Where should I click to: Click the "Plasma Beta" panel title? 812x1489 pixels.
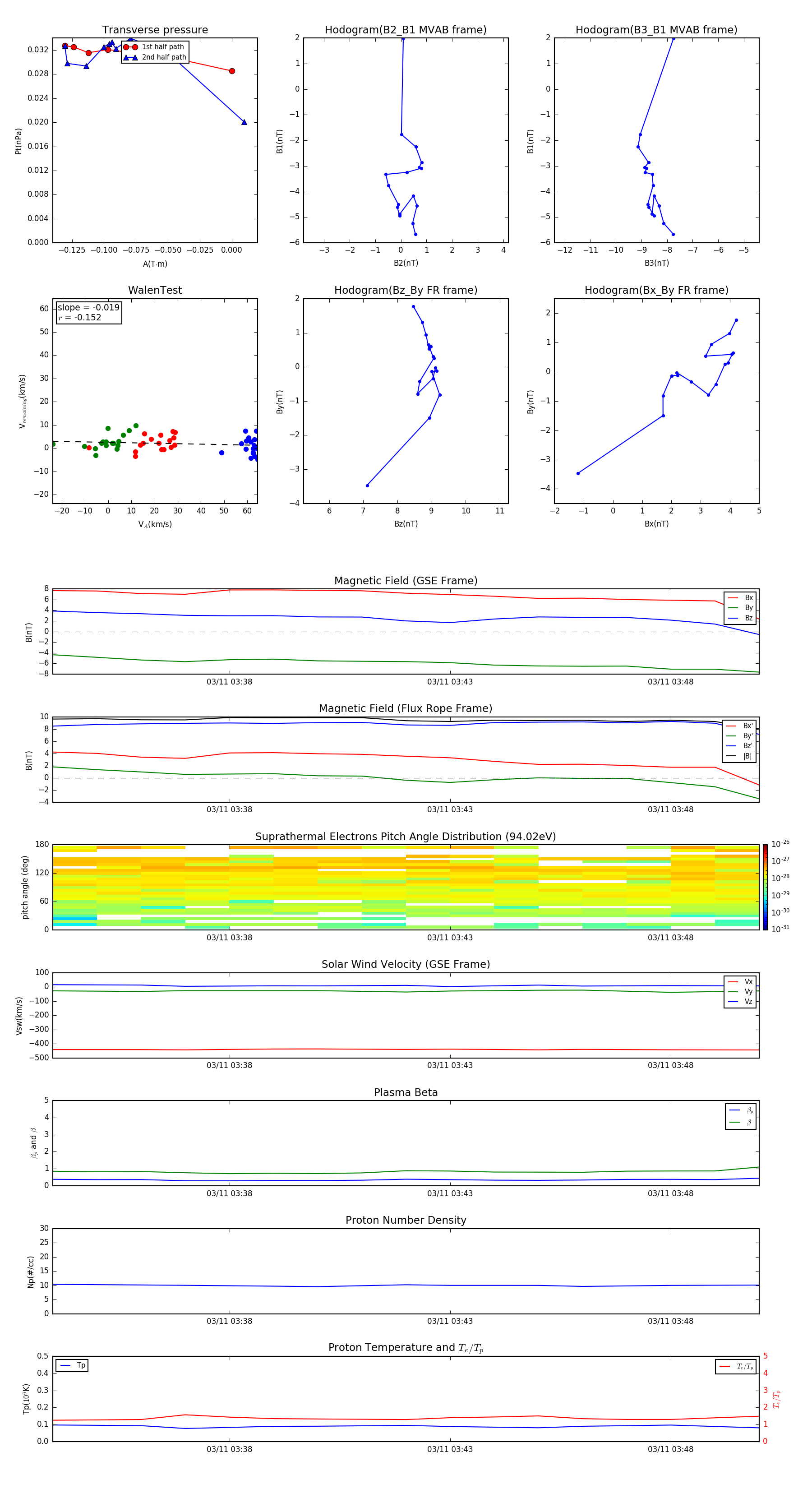point(406,1092)
